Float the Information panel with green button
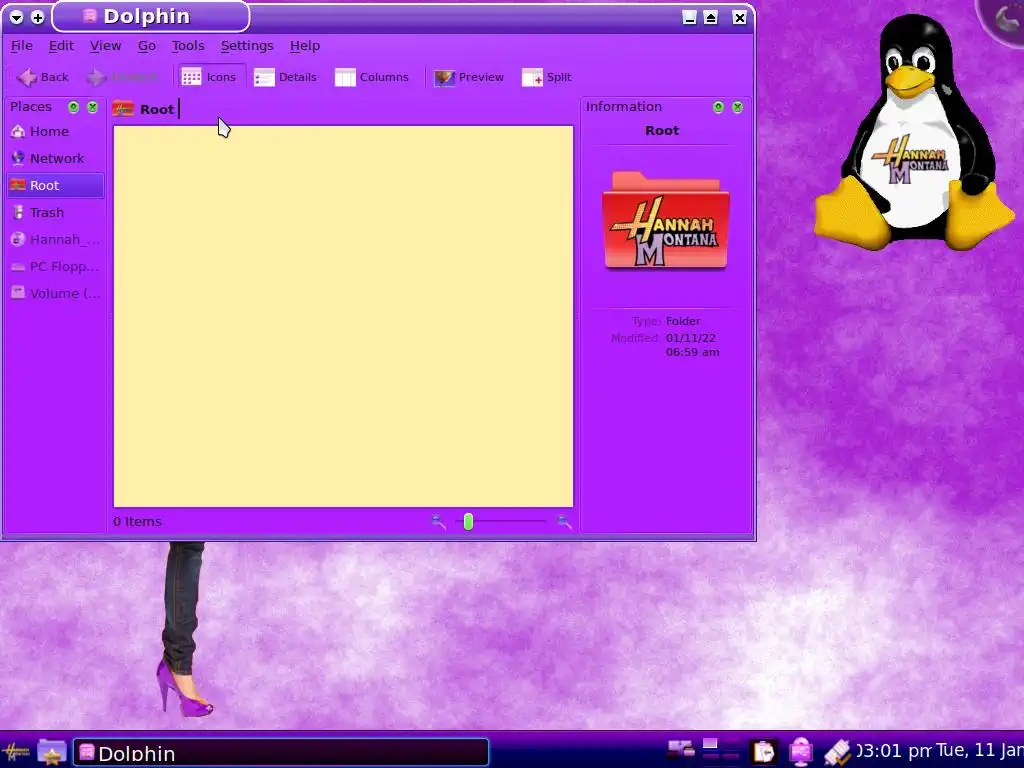Viewport: 1024px width, 768px height. coord(718,107)
